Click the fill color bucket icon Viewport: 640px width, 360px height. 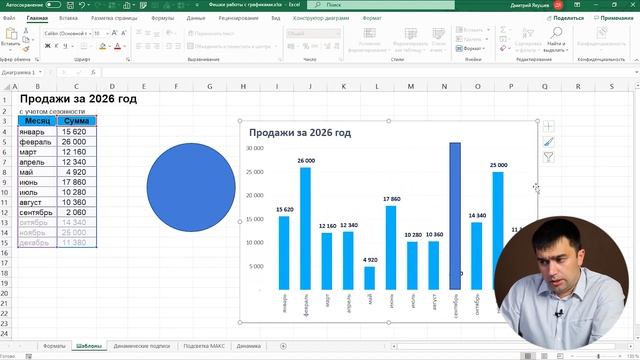pyautogui.click(x=102, y=46)
